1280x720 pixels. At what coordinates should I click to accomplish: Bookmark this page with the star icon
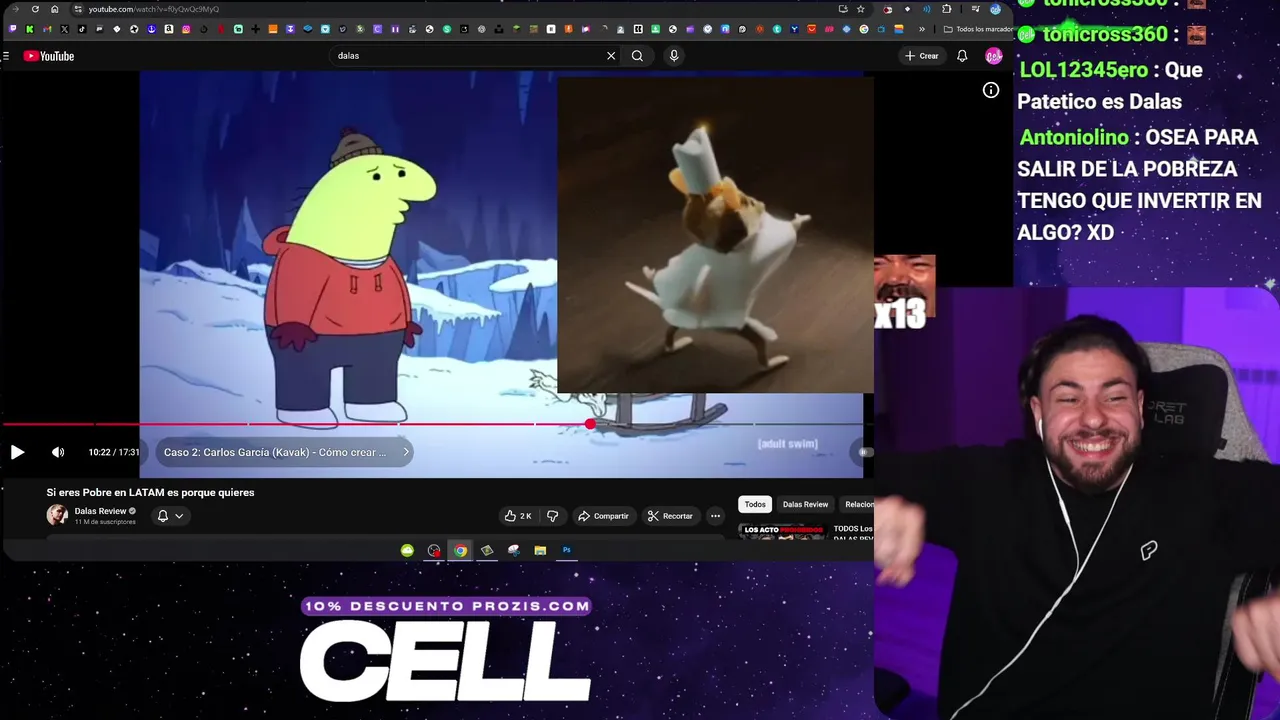860,9
